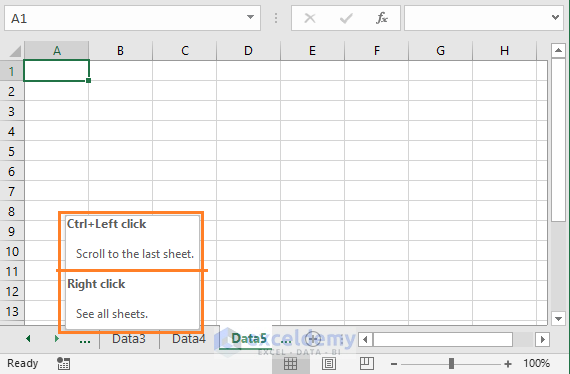The image size is (570, 374).
Task: Select column C header
Action: coord(185,51)
